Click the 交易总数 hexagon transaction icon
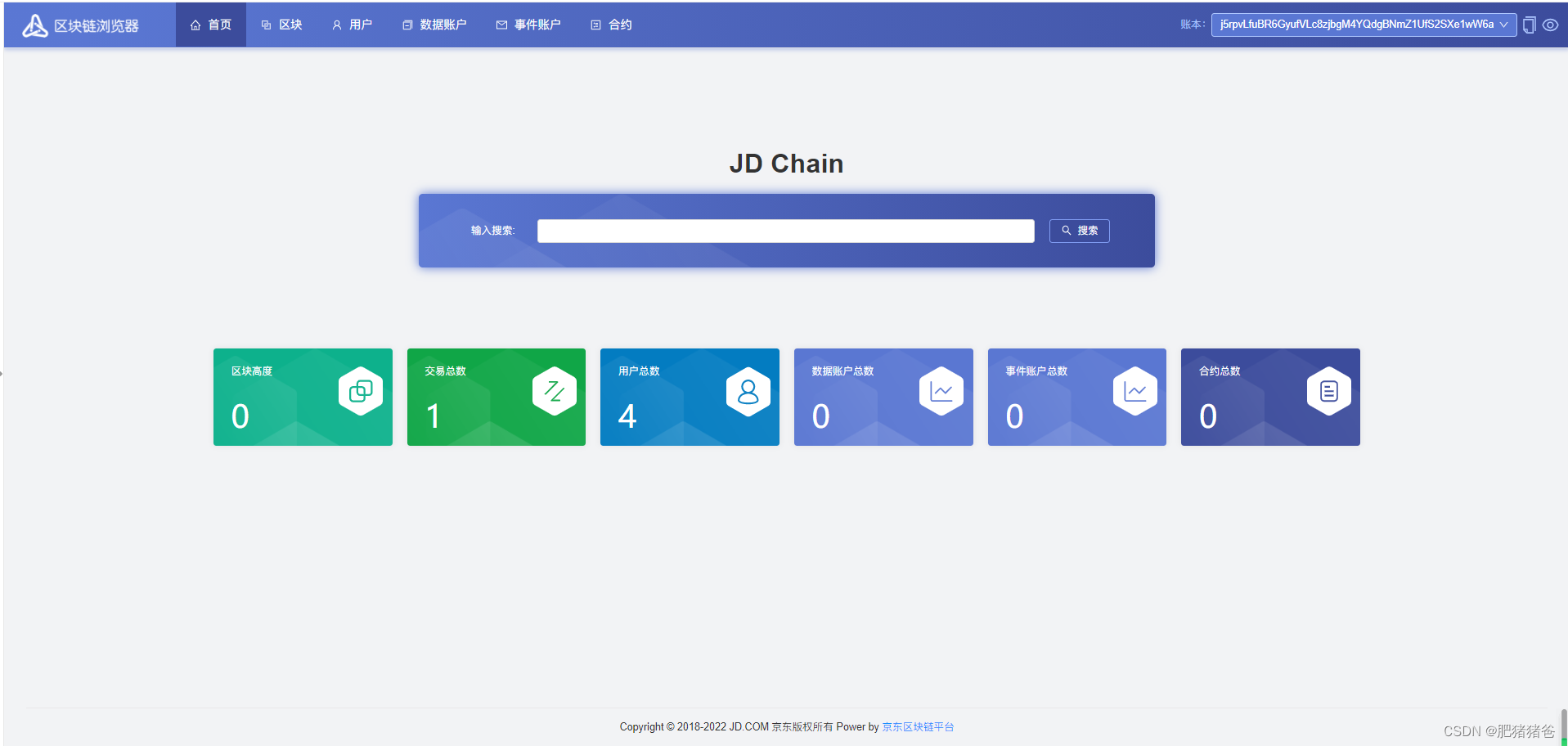 pyautogui.click(x=555, y=391)
